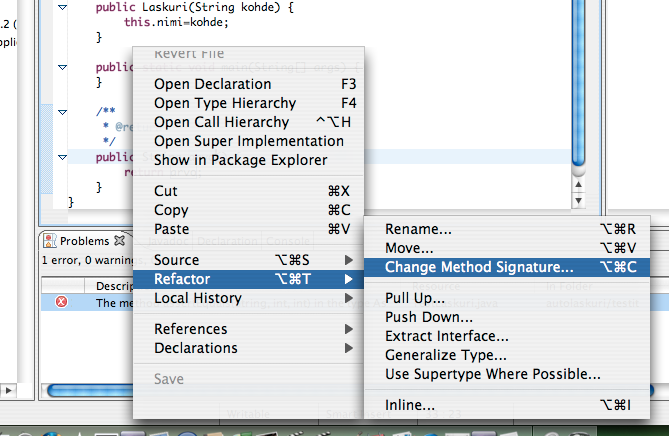
Task: Click Rename... in Refactor submenu
Action: tap(507, 229)
